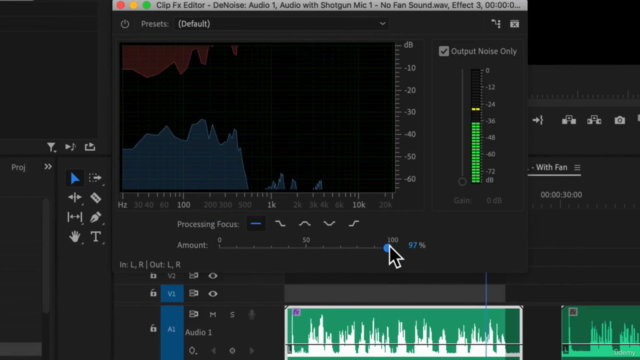The image size is (640, 360).
Task: Click the export share icon
Action: 90,147
